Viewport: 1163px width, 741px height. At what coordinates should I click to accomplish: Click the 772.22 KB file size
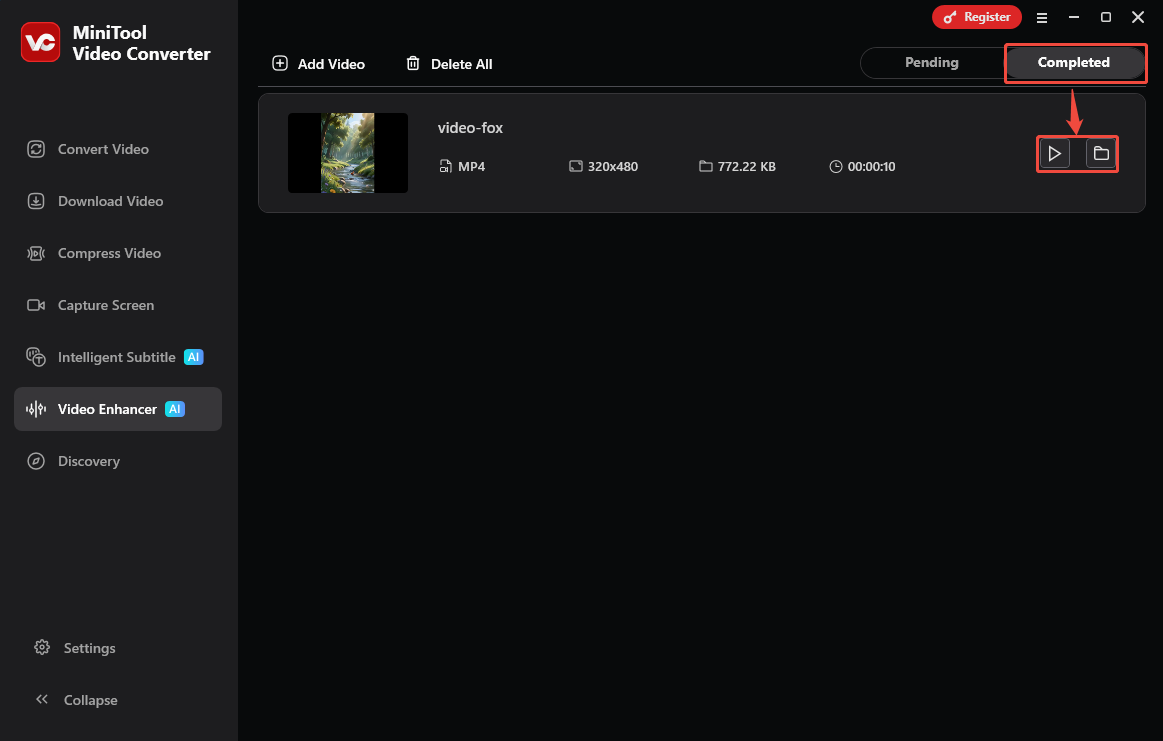pos(746,166)
